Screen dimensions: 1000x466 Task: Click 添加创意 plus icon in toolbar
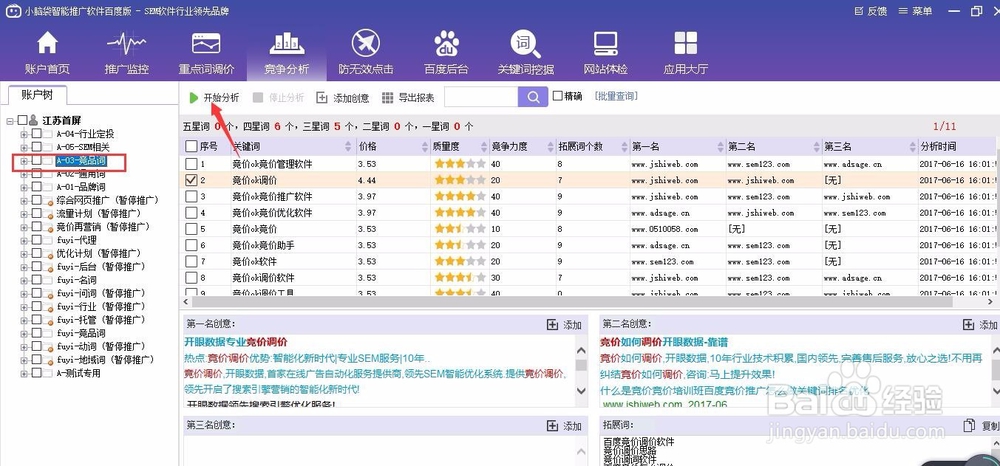tap(322, 98)
